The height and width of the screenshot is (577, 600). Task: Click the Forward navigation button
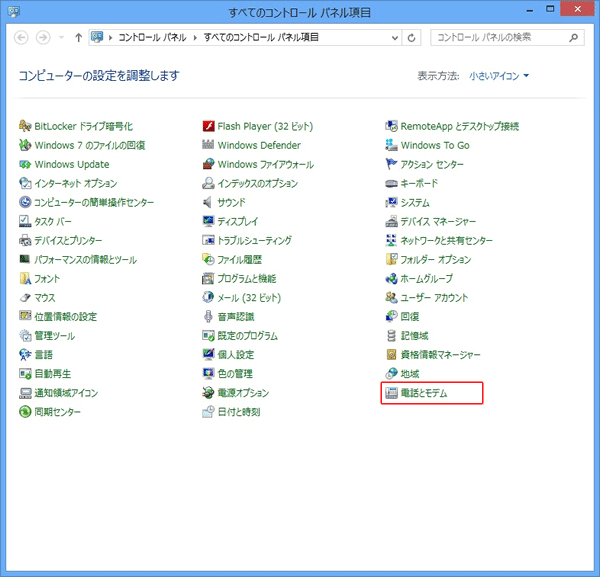43,37
